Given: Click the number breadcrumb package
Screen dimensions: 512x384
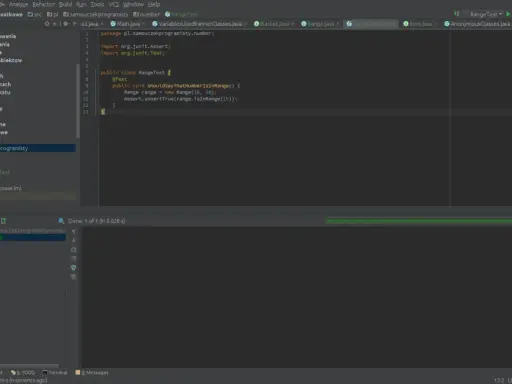Looking at the screenshot, I should (x=147, y=14).
